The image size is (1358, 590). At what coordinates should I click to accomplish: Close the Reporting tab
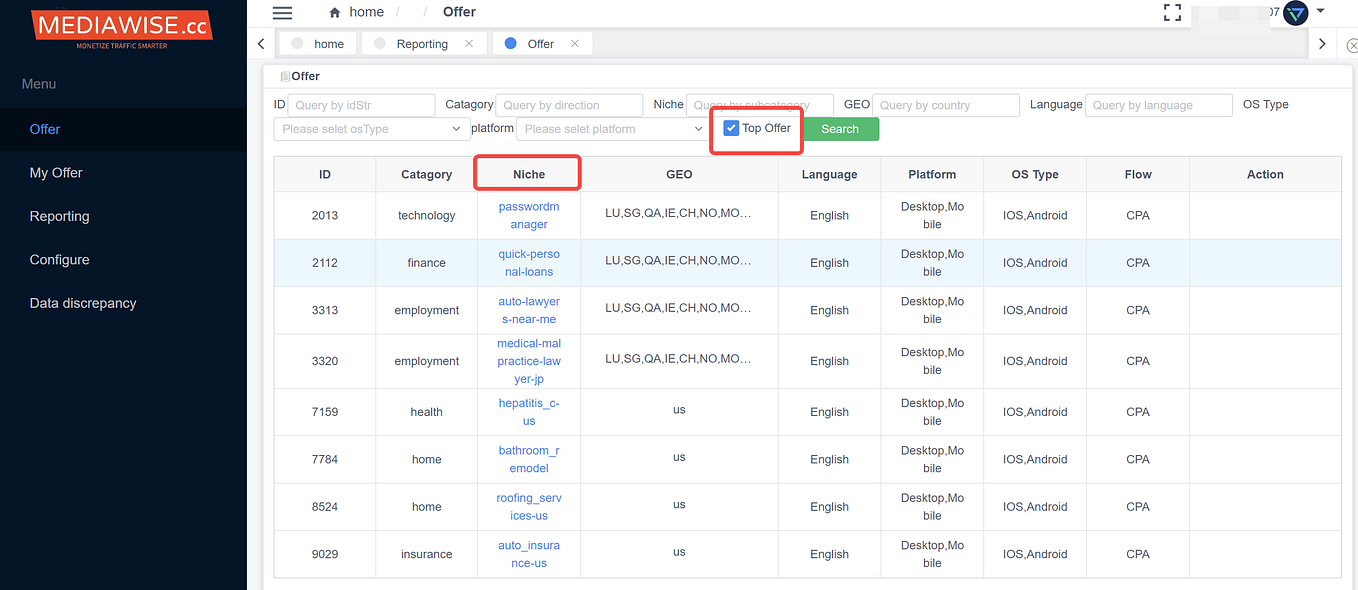(x=469, y=44)
